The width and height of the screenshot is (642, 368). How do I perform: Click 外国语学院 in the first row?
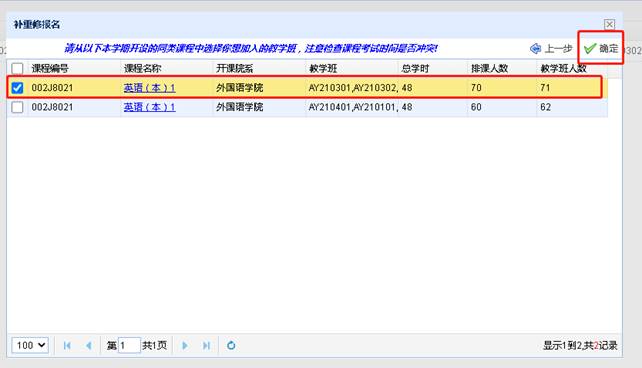240,88
